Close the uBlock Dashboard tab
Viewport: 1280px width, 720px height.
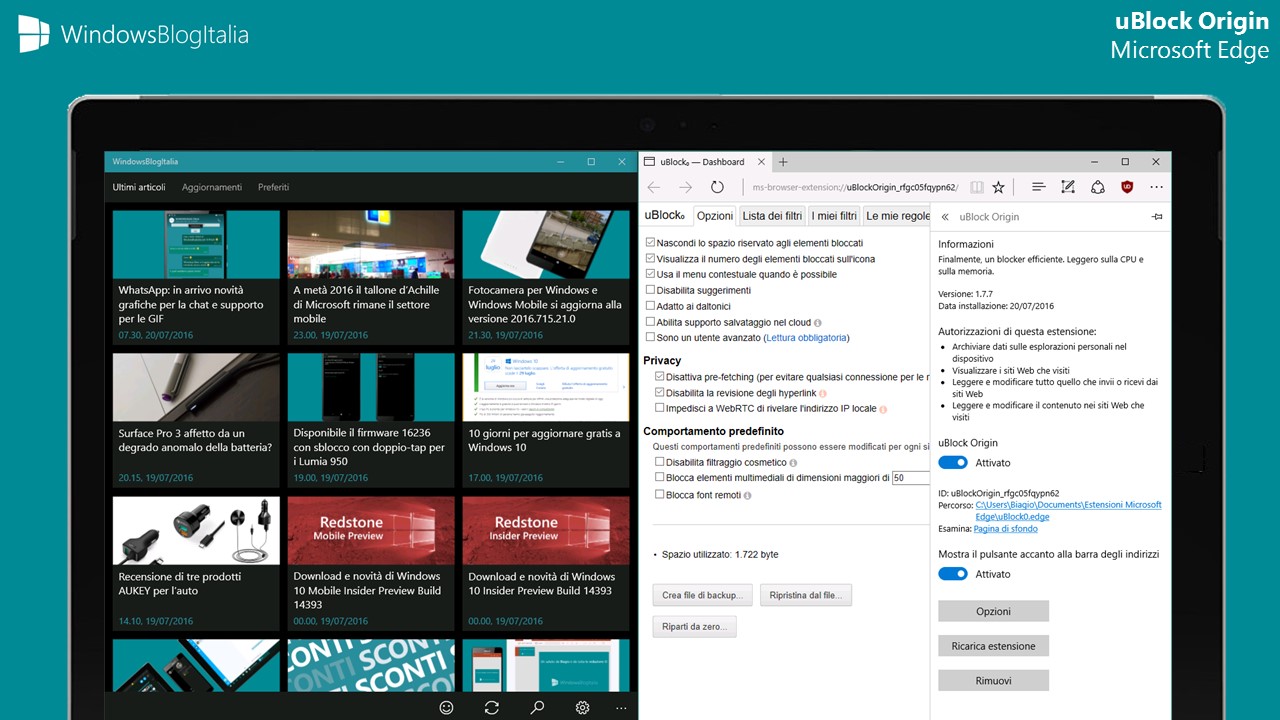761,162
